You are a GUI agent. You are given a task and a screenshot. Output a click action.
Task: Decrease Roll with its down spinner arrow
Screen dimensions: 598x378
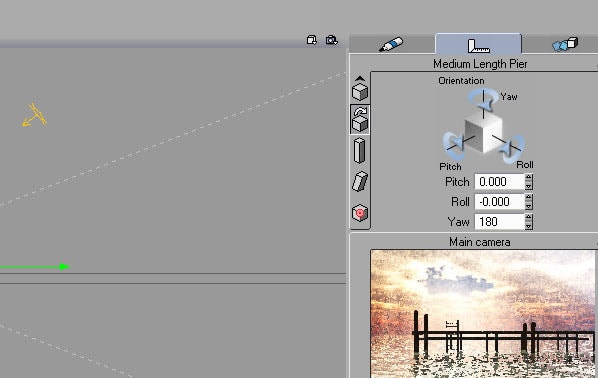point(529,206)
